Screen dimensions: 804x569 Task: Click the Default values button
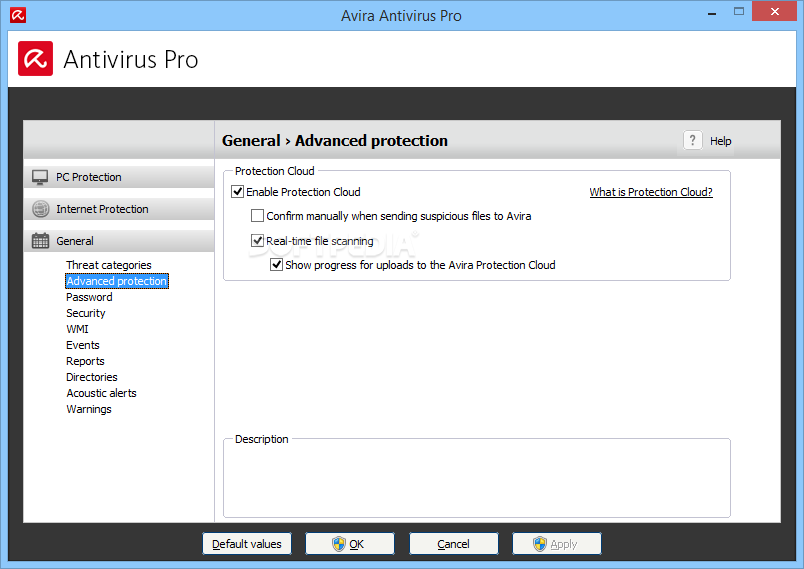247,543
